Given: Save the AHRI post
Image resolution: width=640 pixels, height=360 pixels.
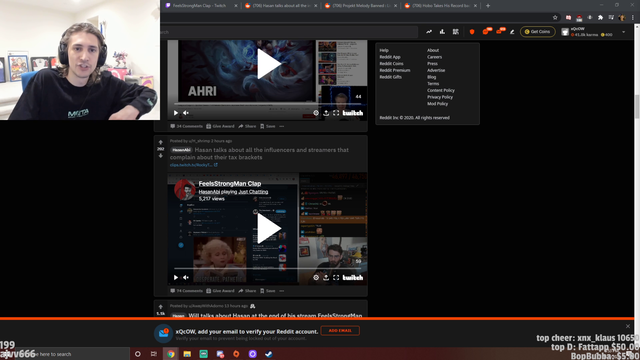Looking at the screenshot, I should [x=268, y=126].
